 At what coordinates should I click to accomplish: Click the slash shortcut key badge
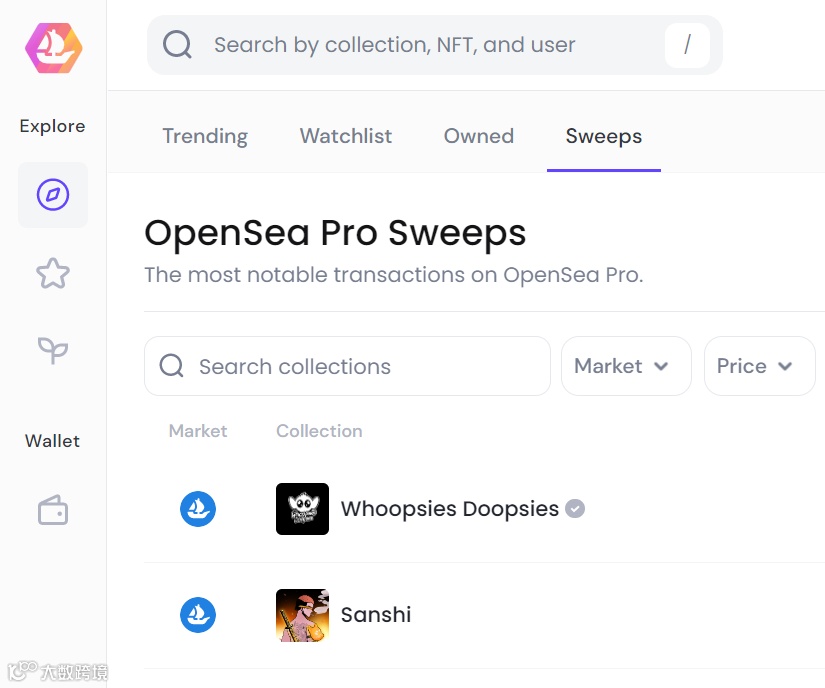click(x=687, y=45)
